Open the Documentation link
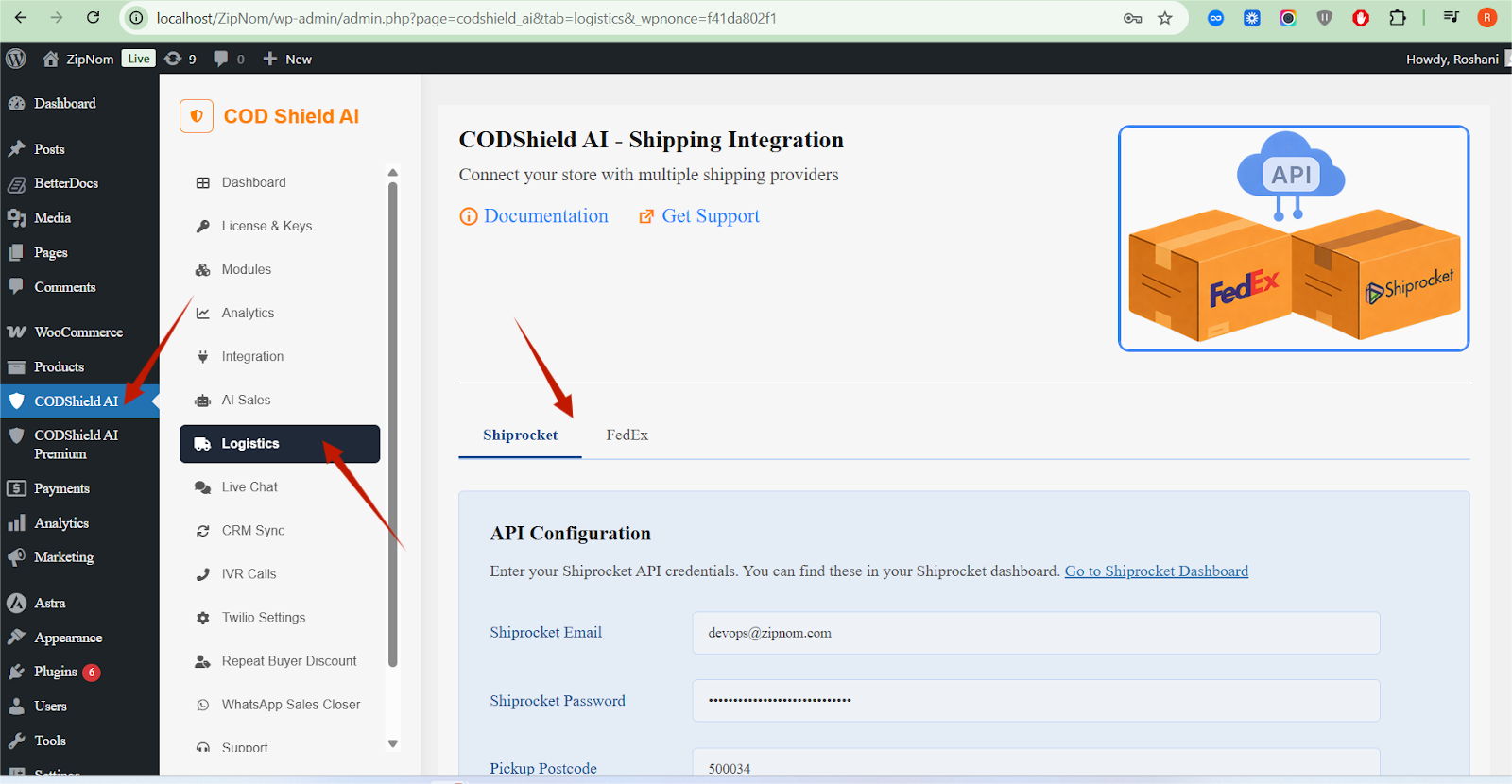 [x=545, y=216]
